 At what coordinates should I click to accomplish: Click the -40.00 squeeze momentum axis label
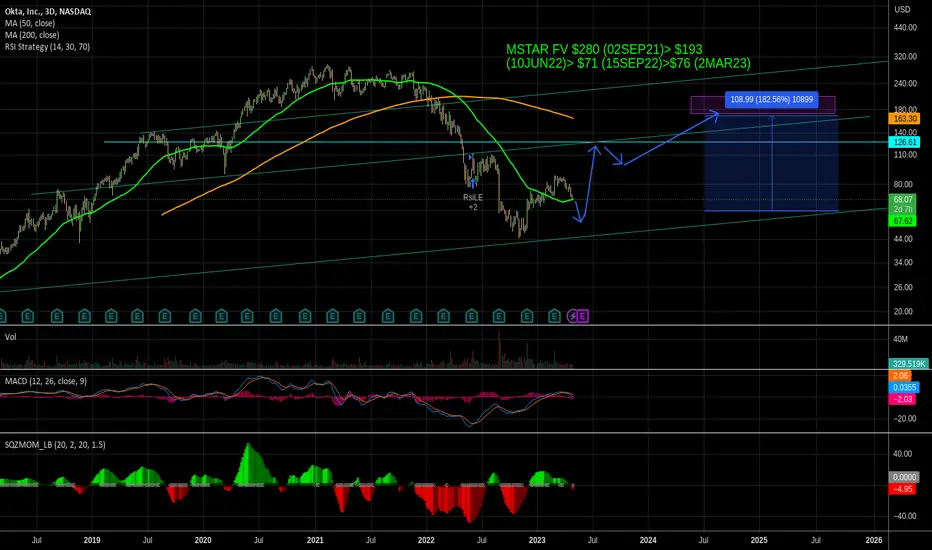905,516
